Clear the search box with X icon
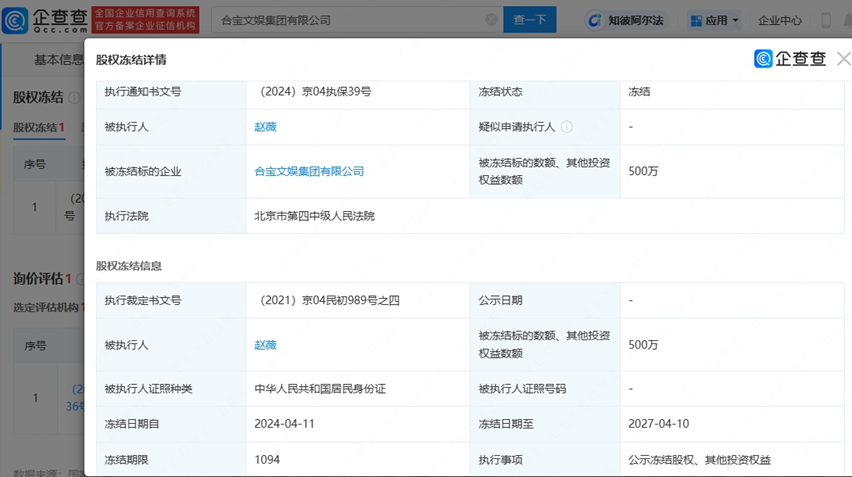852x477 pixels. pyautogui.click(x=491, y=20)
